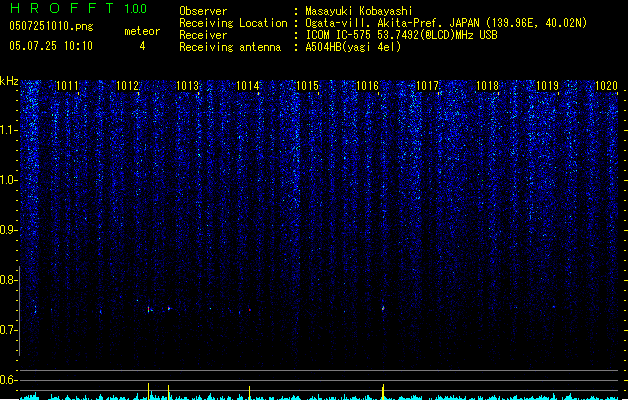
Task: Click the 0.7 kHz frequency tick label
Action: 8,330
